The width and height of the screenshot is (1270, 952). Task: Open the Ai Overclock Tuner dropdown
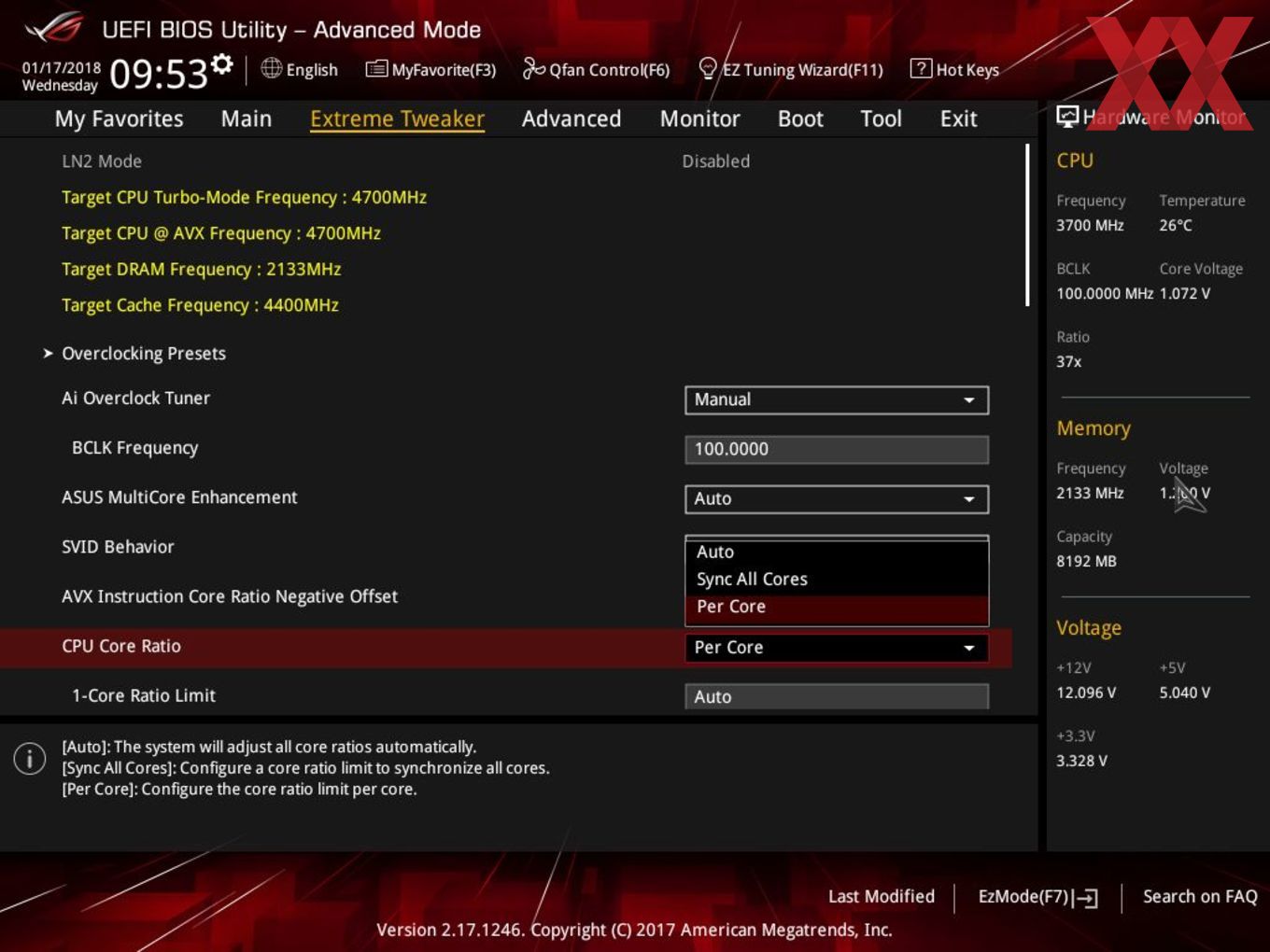pyautogui.click(x=837, y=399)
